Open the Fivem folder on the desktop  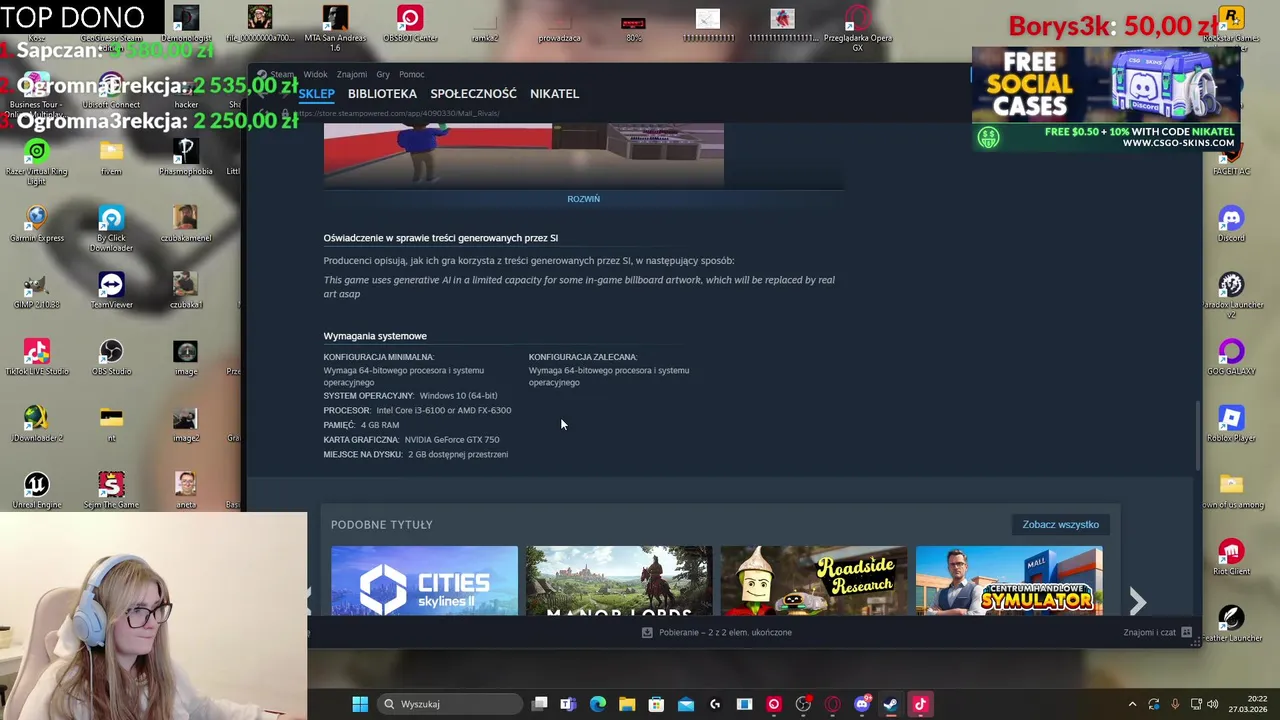coord(111,158)
